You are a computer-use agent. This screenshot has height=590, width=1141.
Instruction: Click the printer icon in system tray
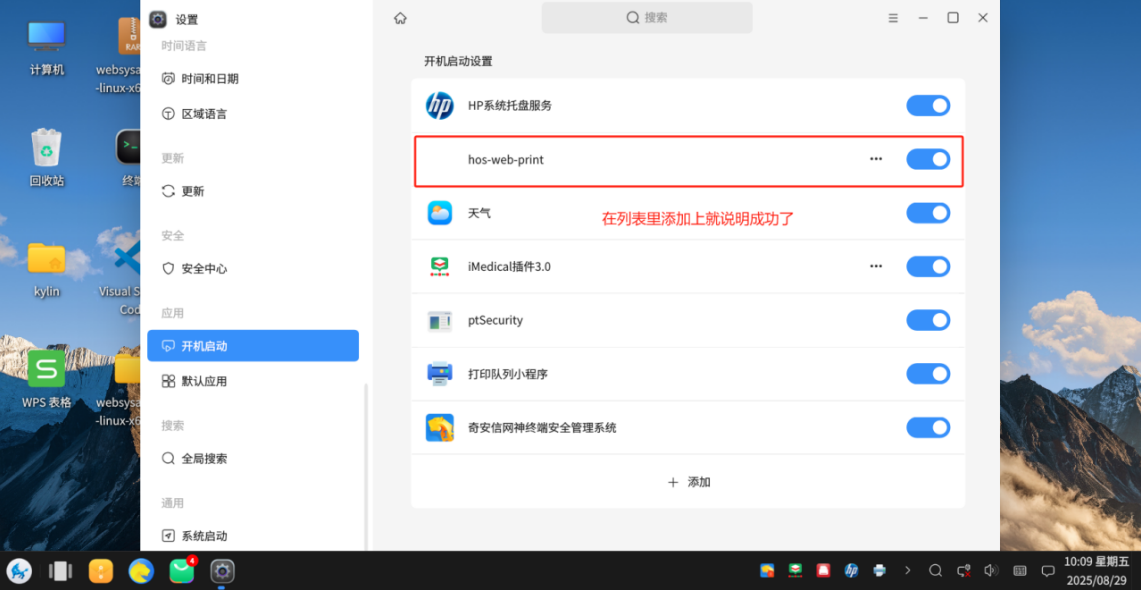click(879, 570)
